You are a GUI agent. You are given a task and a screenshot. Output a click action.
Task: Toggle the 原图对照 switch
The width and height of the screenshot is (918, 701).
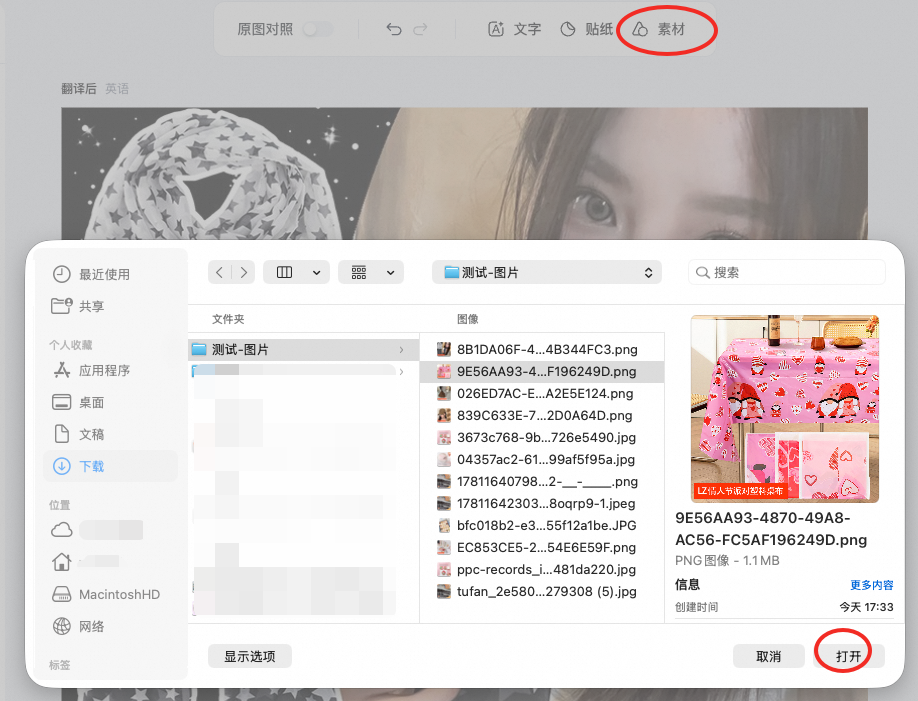318,29
